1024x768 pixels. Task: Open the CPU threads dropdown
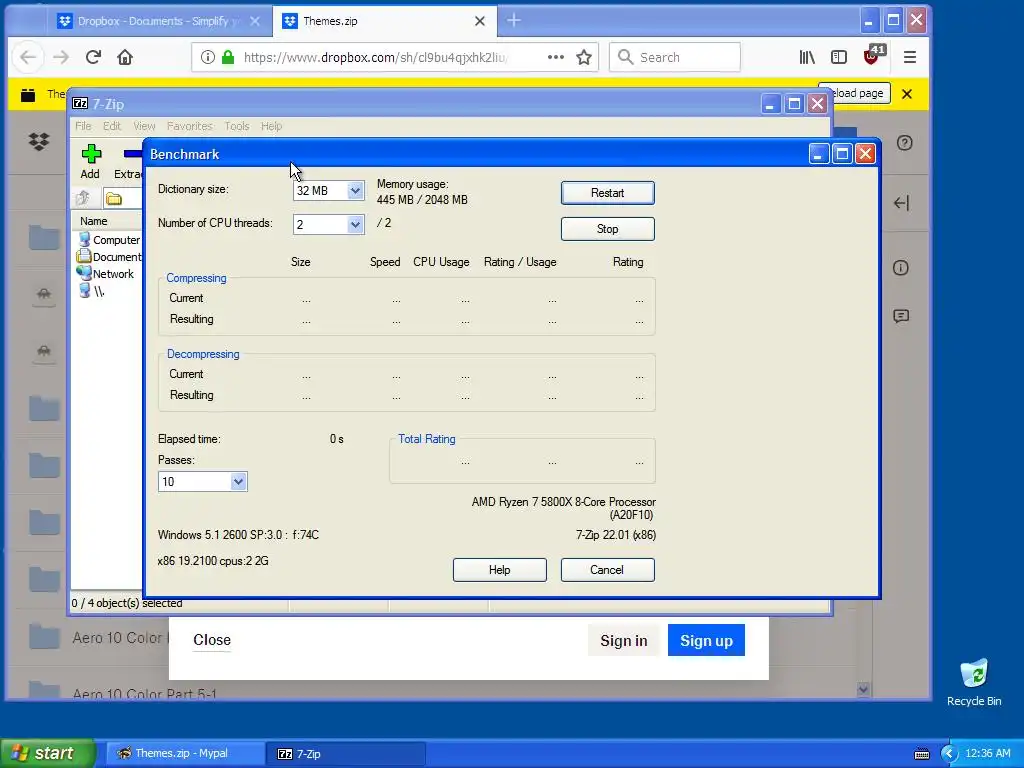[x=355, y=225]
